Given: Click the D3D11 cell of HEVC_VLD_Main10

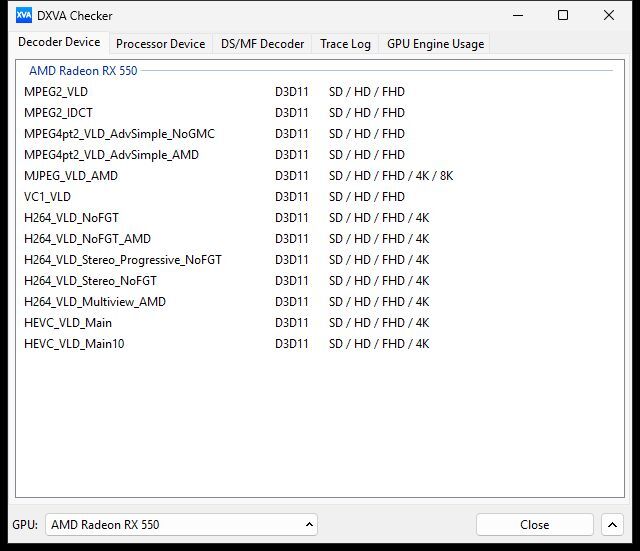Looking at the screenshot, I should [291, 344].
